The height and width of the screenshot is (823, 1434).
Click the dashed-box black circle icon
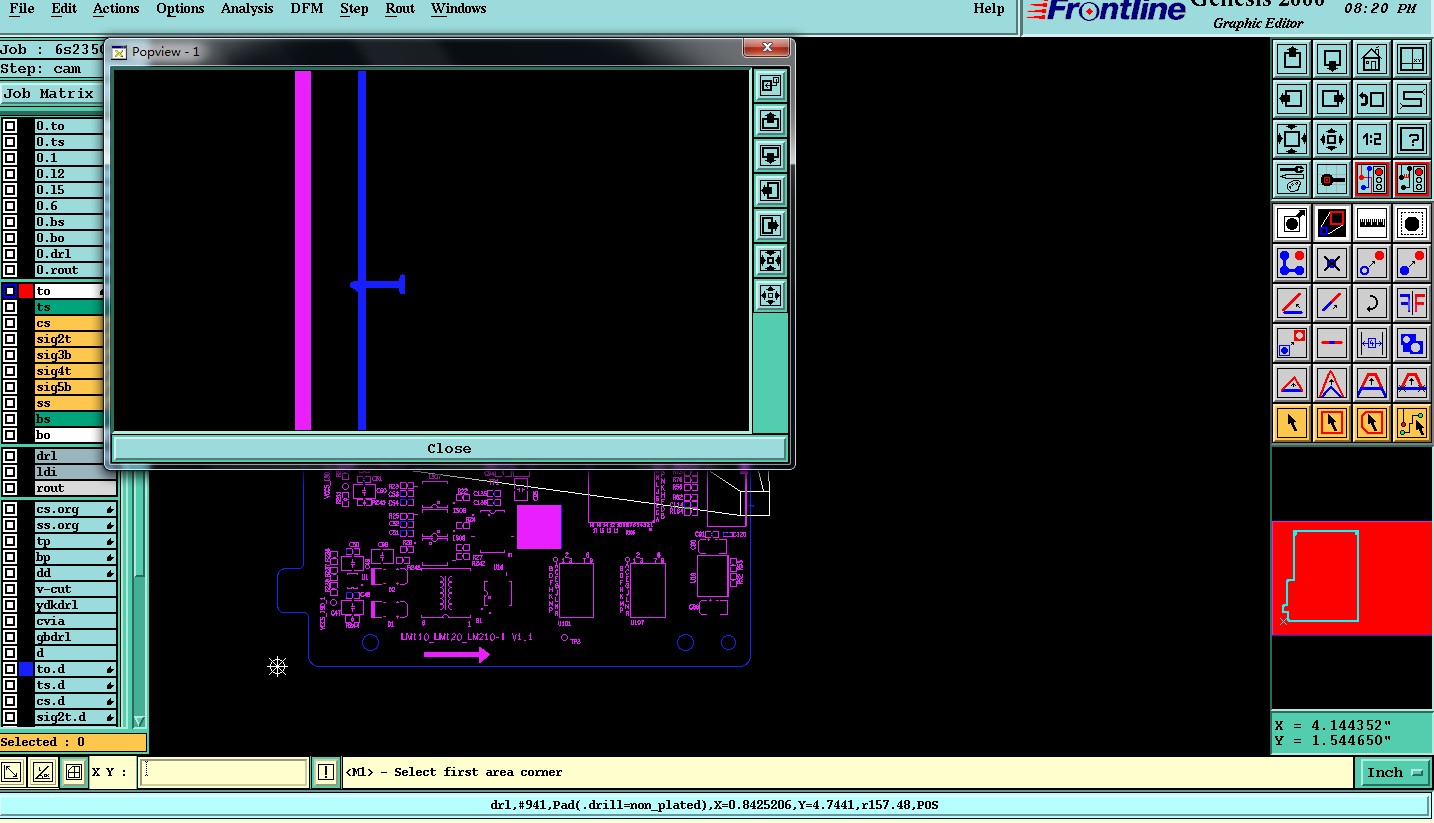coord(1412,223)
